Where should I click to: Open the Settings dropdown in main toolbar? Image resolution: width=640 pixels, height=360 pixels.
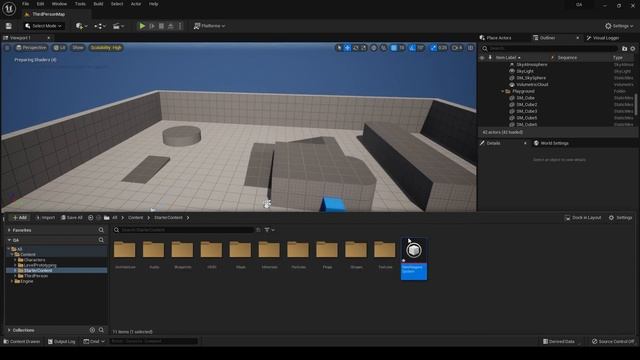click(619, 26)
